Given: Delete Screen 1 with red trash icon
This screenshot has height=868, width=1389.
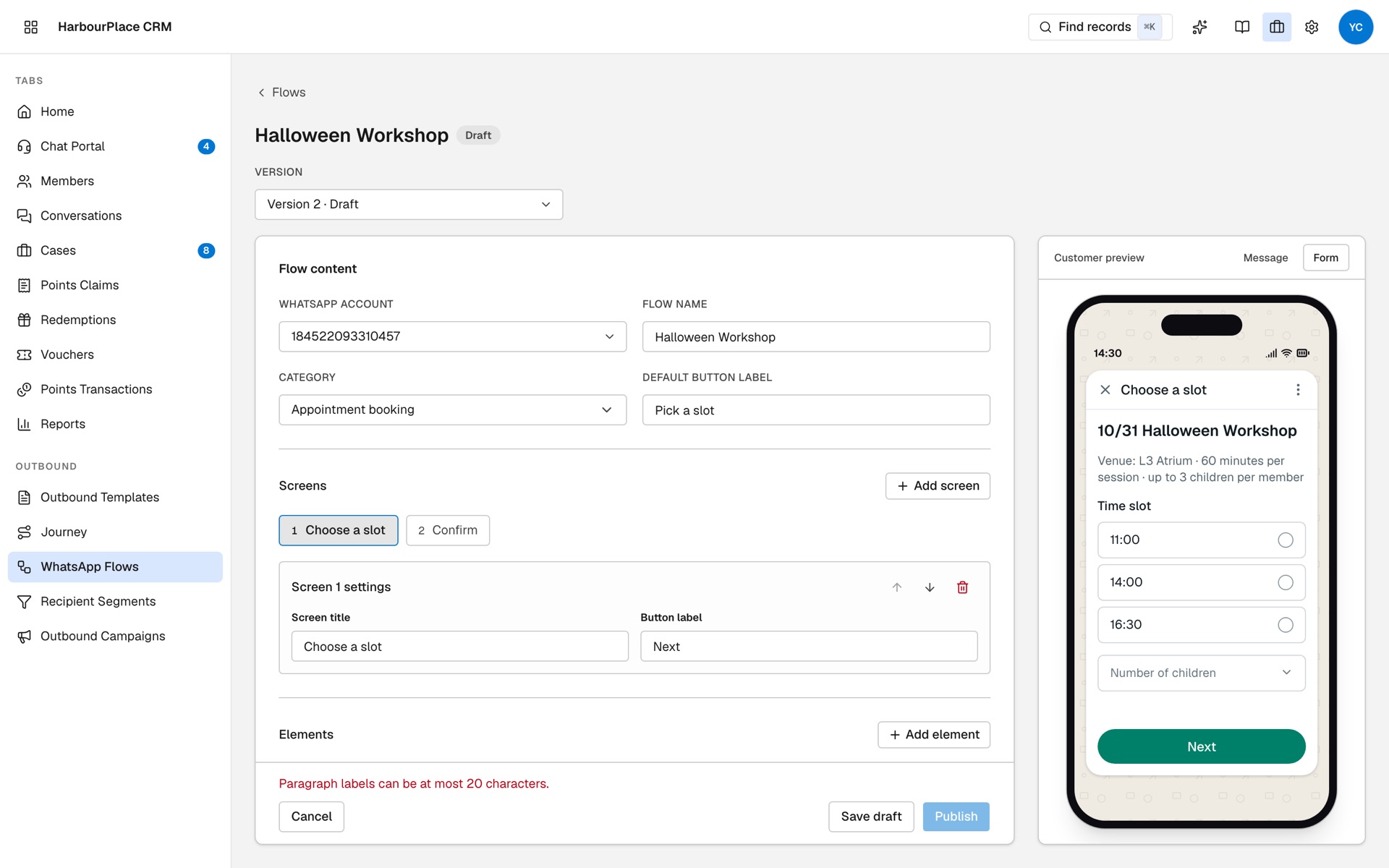Looking at the screenshot, I should pyautogui.click(x=963, y=587).
